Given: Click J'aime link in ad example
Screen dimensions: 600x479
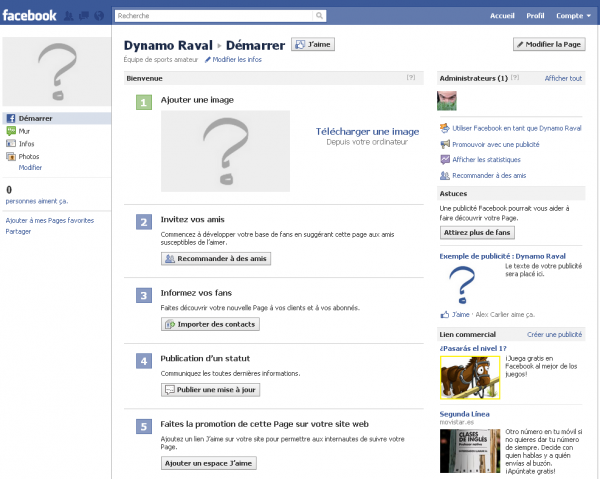Looking at the screenshot, I should [461, 315].
